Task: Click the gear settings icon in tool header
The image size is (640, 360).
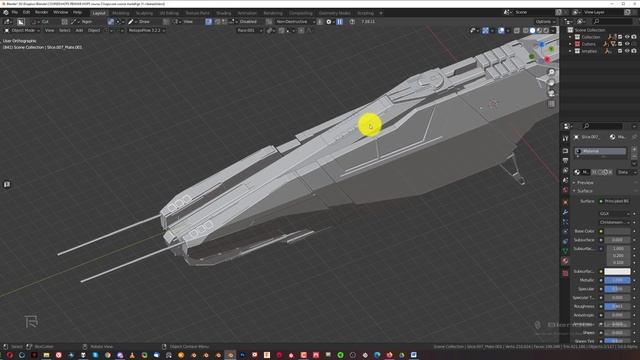Action: 329,22
